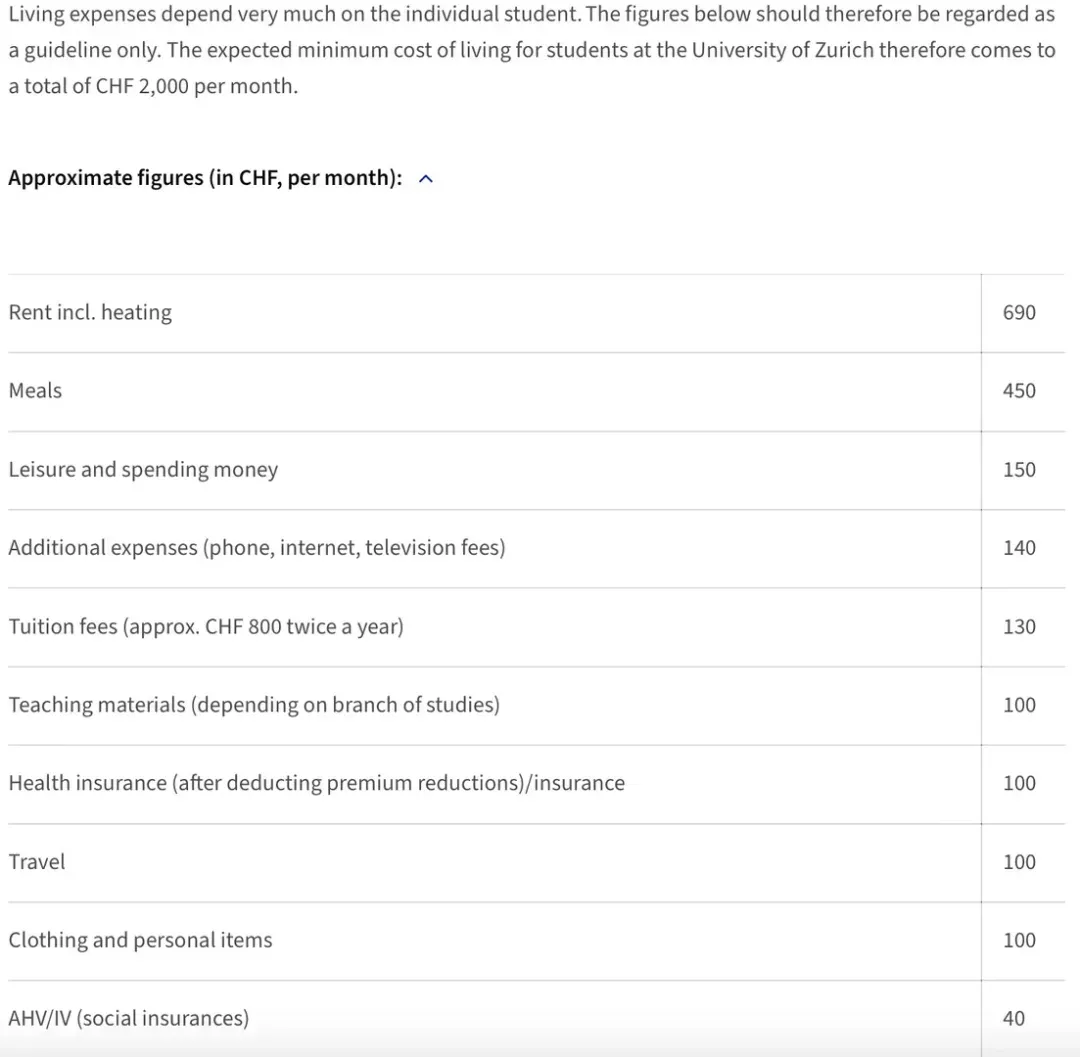The width and height of the screenshot is (1080, 1057).
Task: Click the 'Health insurance' row text
Action: (316, 783)
